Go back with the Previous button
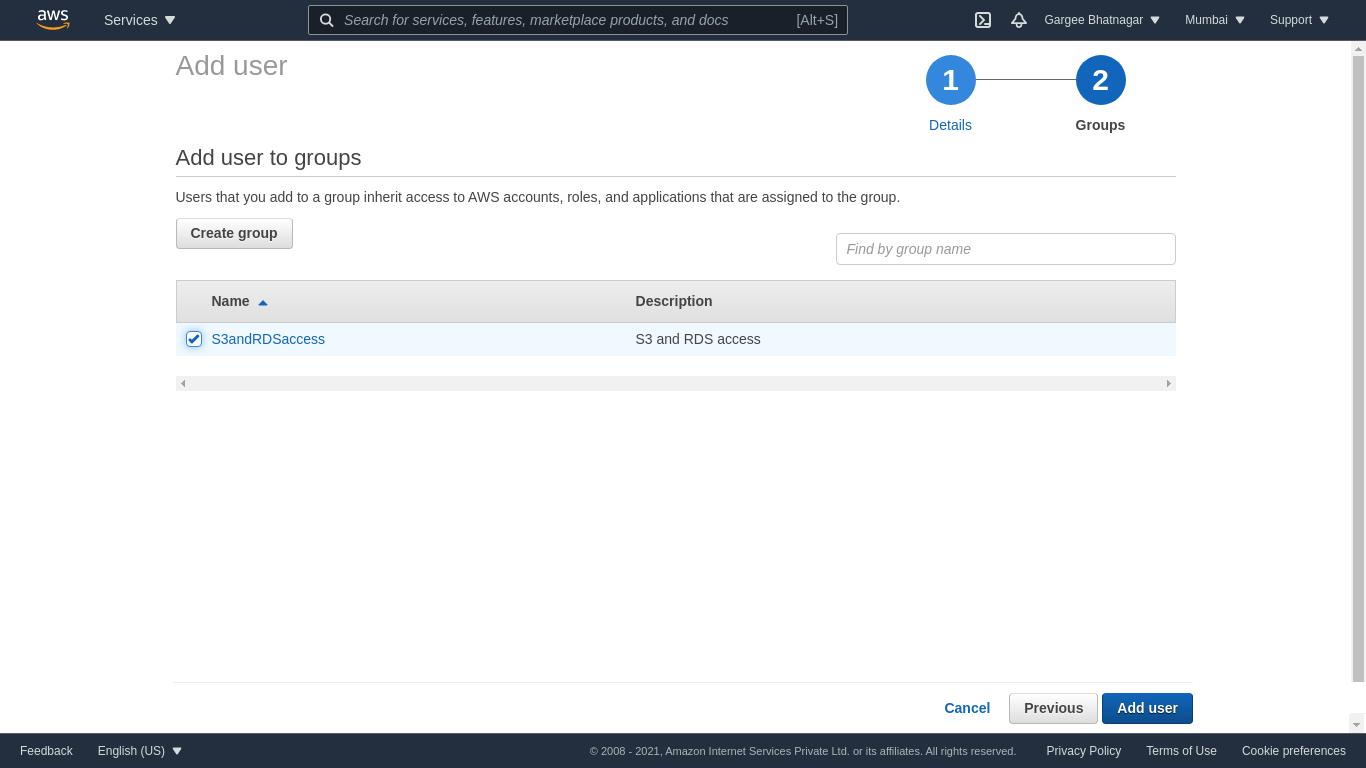This screenshot has height=768, width=1366. click(x=1053, y=708)
